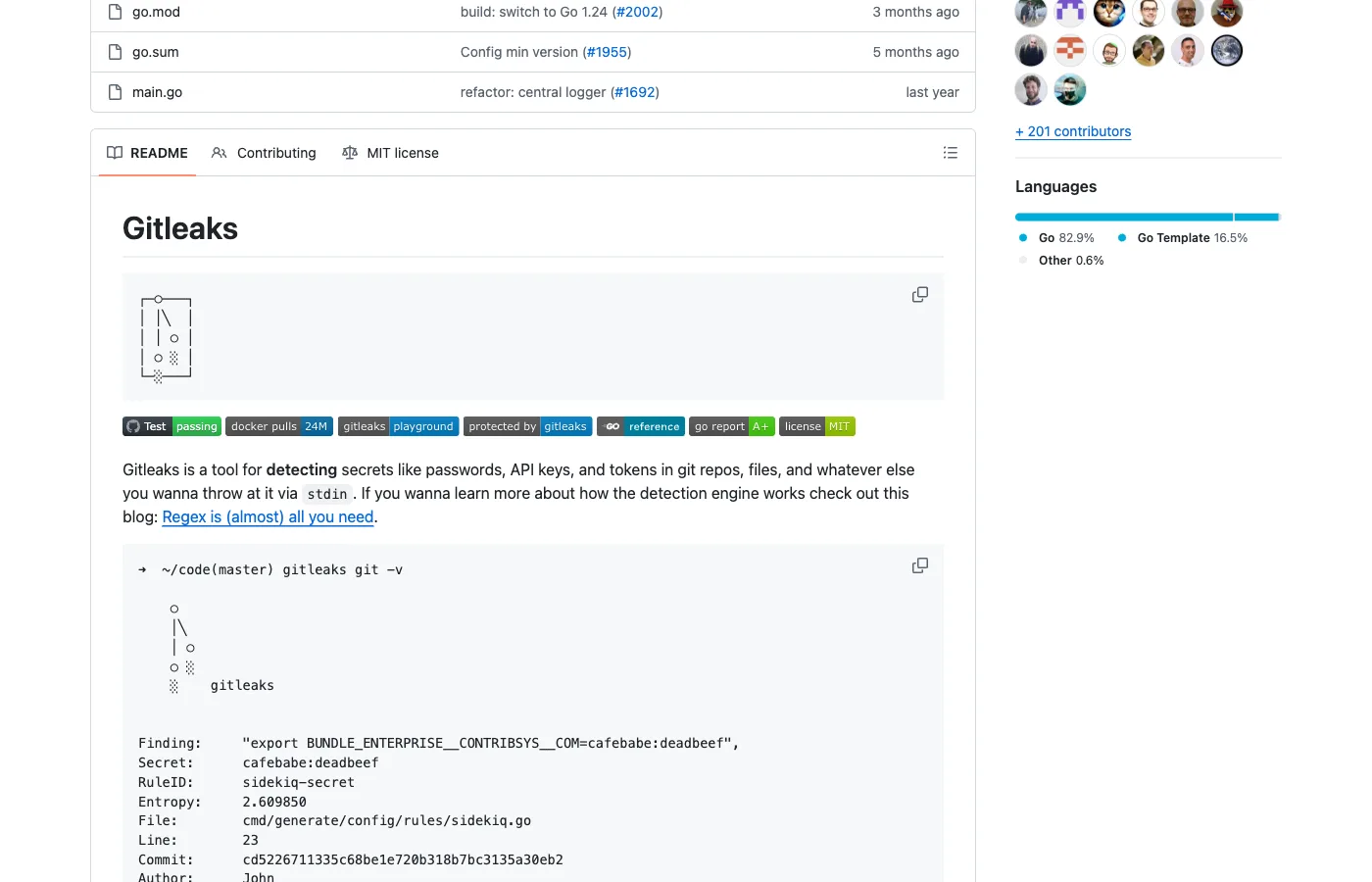
Task: Click the go.mod file icon
Action: click(115, 11)
